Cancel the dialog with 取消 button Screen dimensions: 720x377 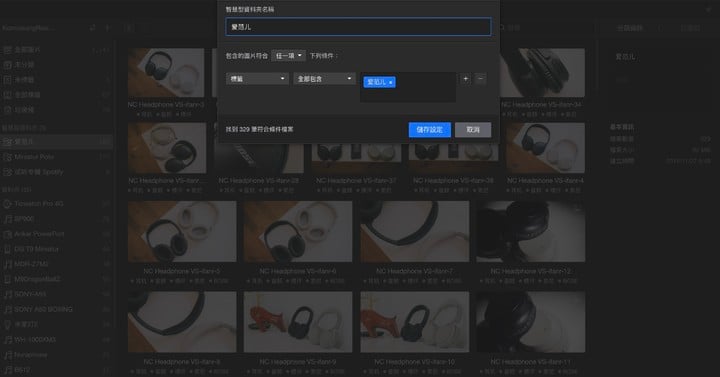click(473, 129)
